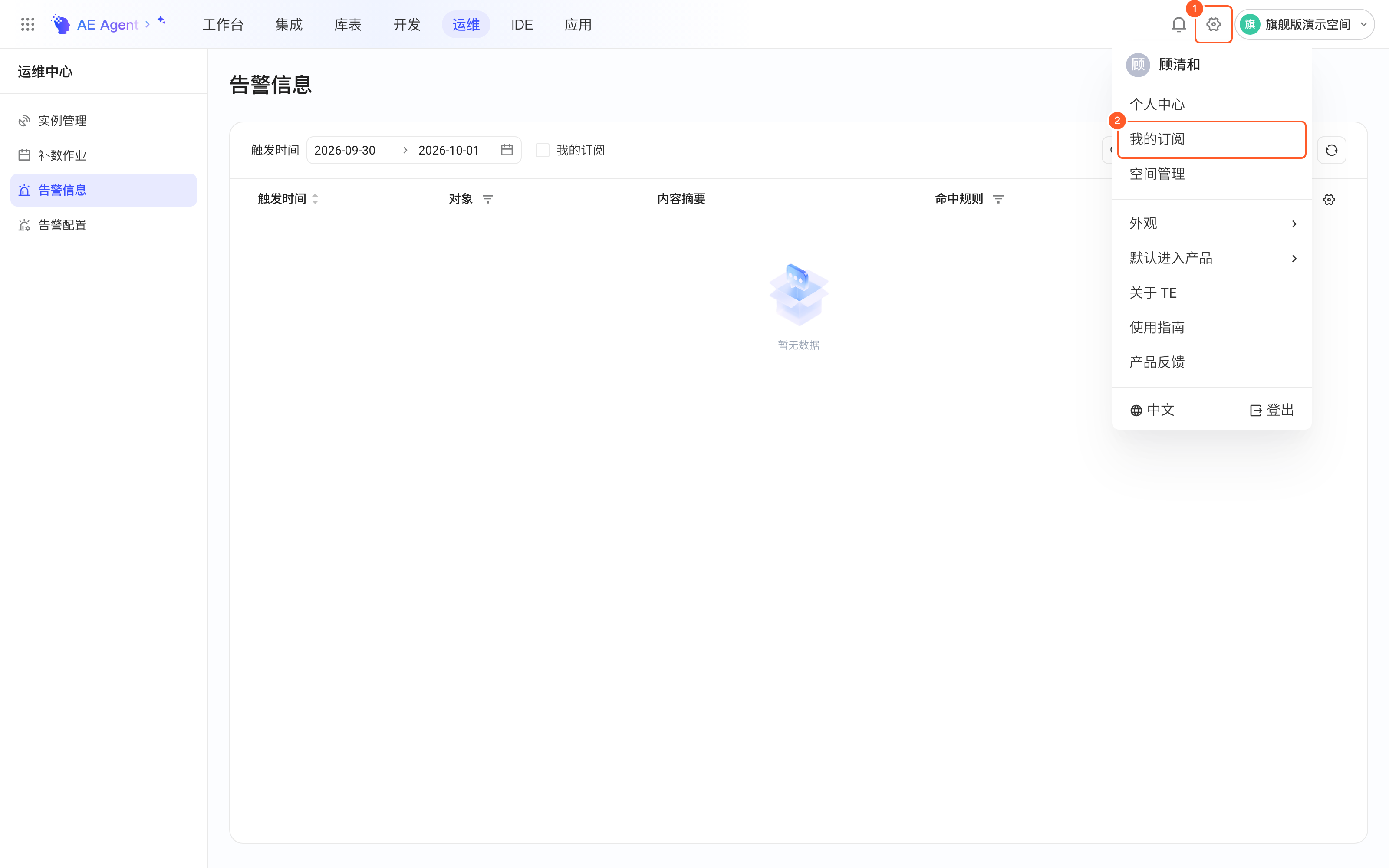Switch language via 中文 button
This screenshot has width=1389, height=868.
click(x=1152, y=410)
